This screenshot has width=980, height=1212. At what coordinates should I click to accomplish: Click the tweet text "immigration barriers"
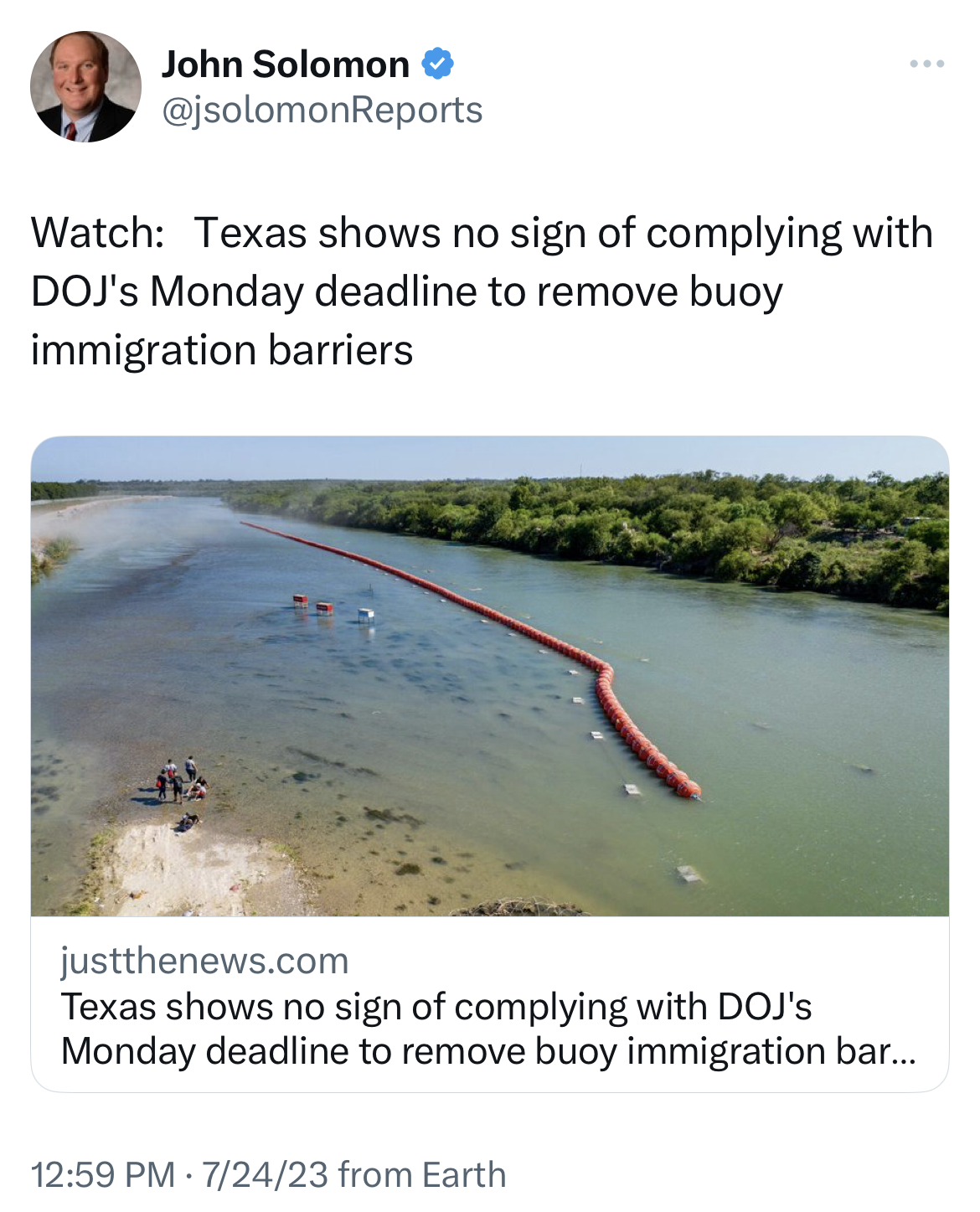coord(222,350)
